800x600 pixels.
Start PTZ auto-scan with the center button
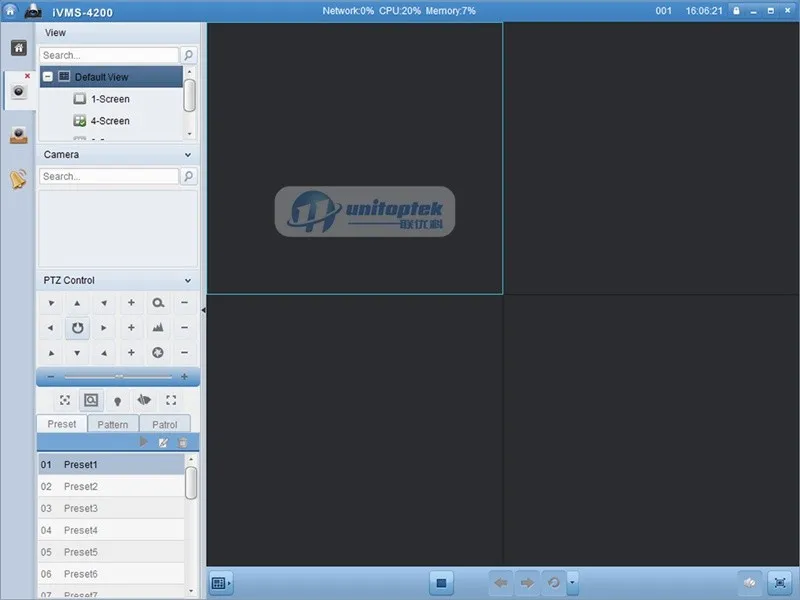pyautogui.click(x=77, y=328)
